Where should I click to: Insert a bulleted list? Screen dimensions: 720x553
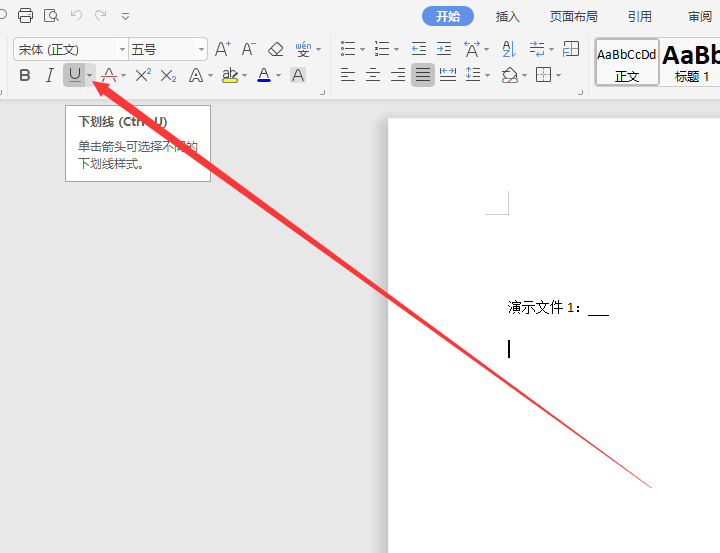[x=348, y=48]
